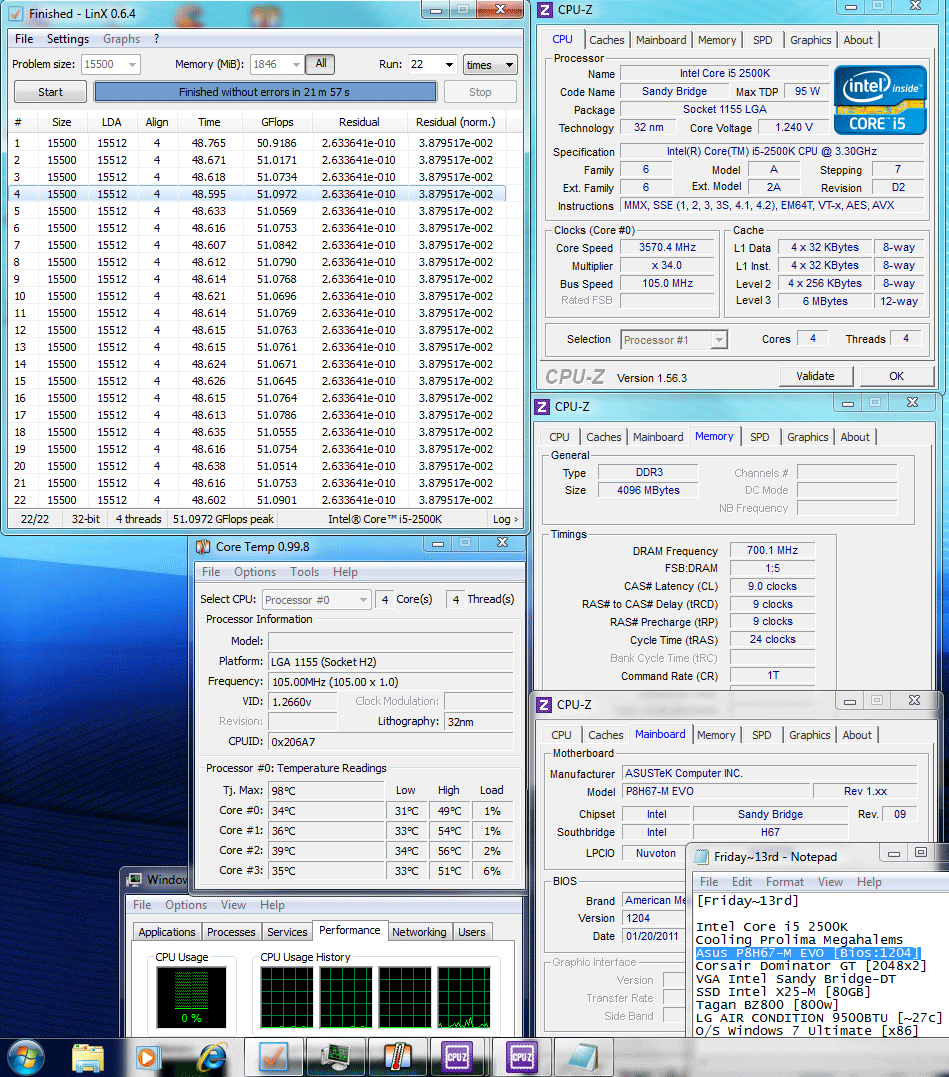The height and width of the screenshot is (1077, 949).
Task: Click the Windows Start orb
Action: coord(25,1056)
